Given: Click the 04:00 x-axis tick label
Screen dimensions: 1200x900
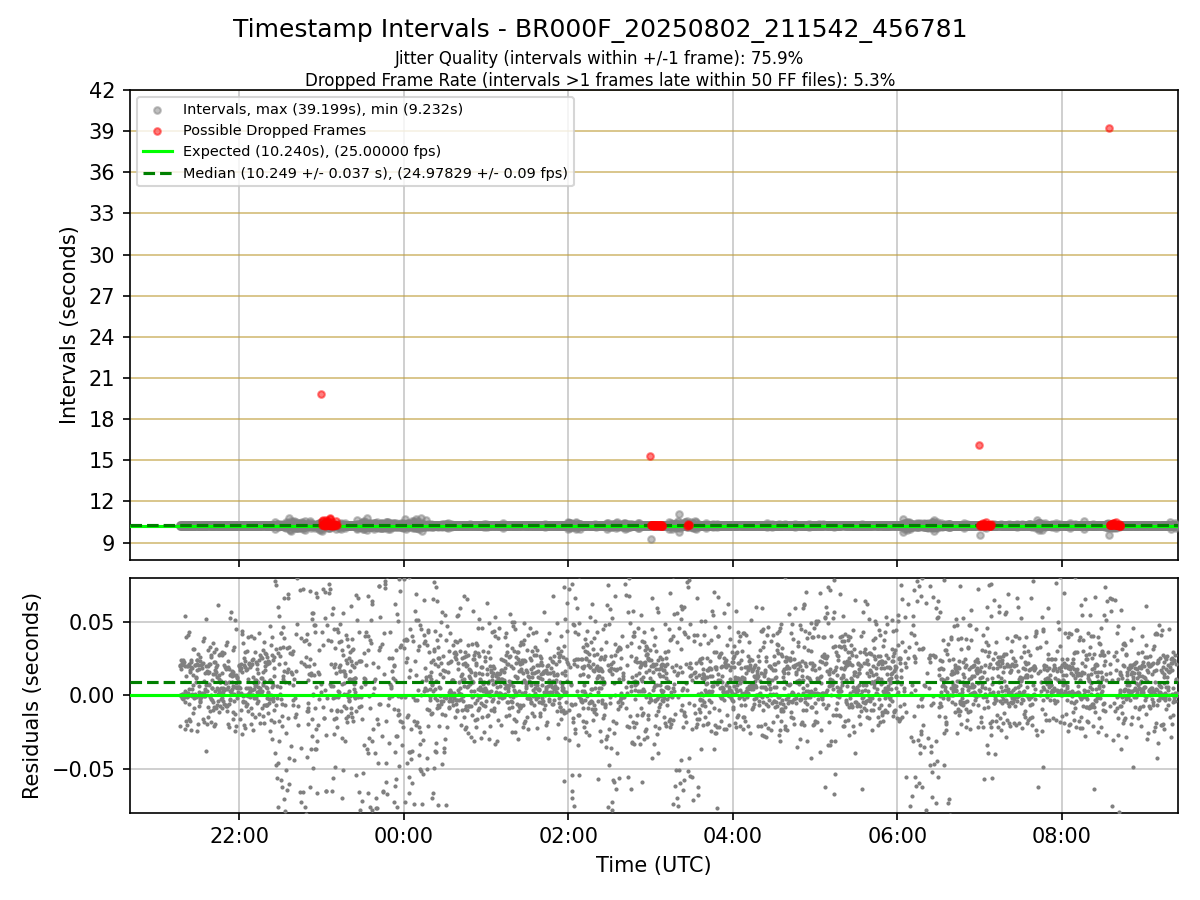Looking at the screenshot, I should pyautogui.click(x=733, y=835).
